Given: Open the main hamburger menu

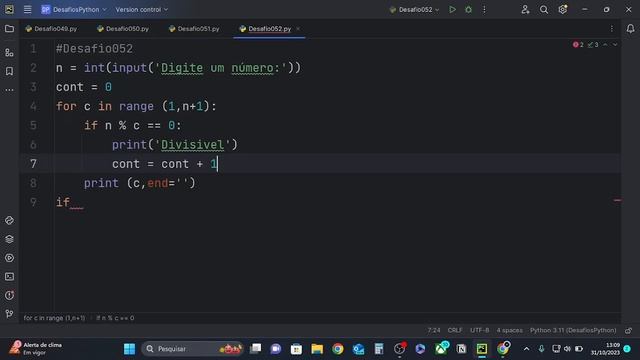Looking at the screenshot, I should pyautogui.click(x=27, y=9).
